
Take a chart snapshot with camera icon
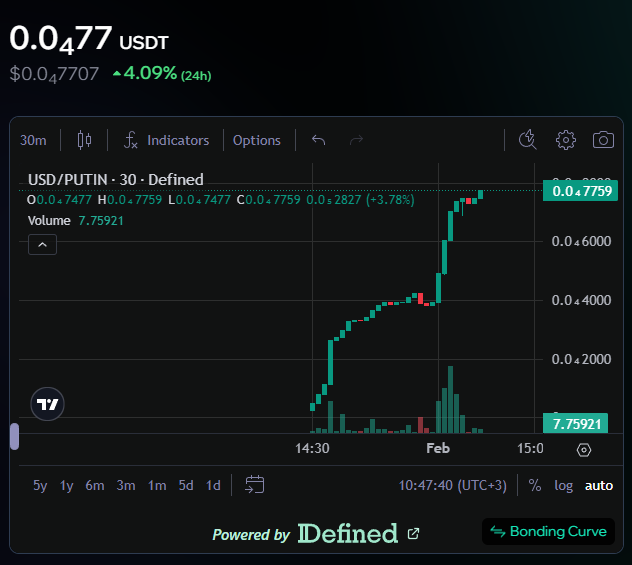coord(603,140)
